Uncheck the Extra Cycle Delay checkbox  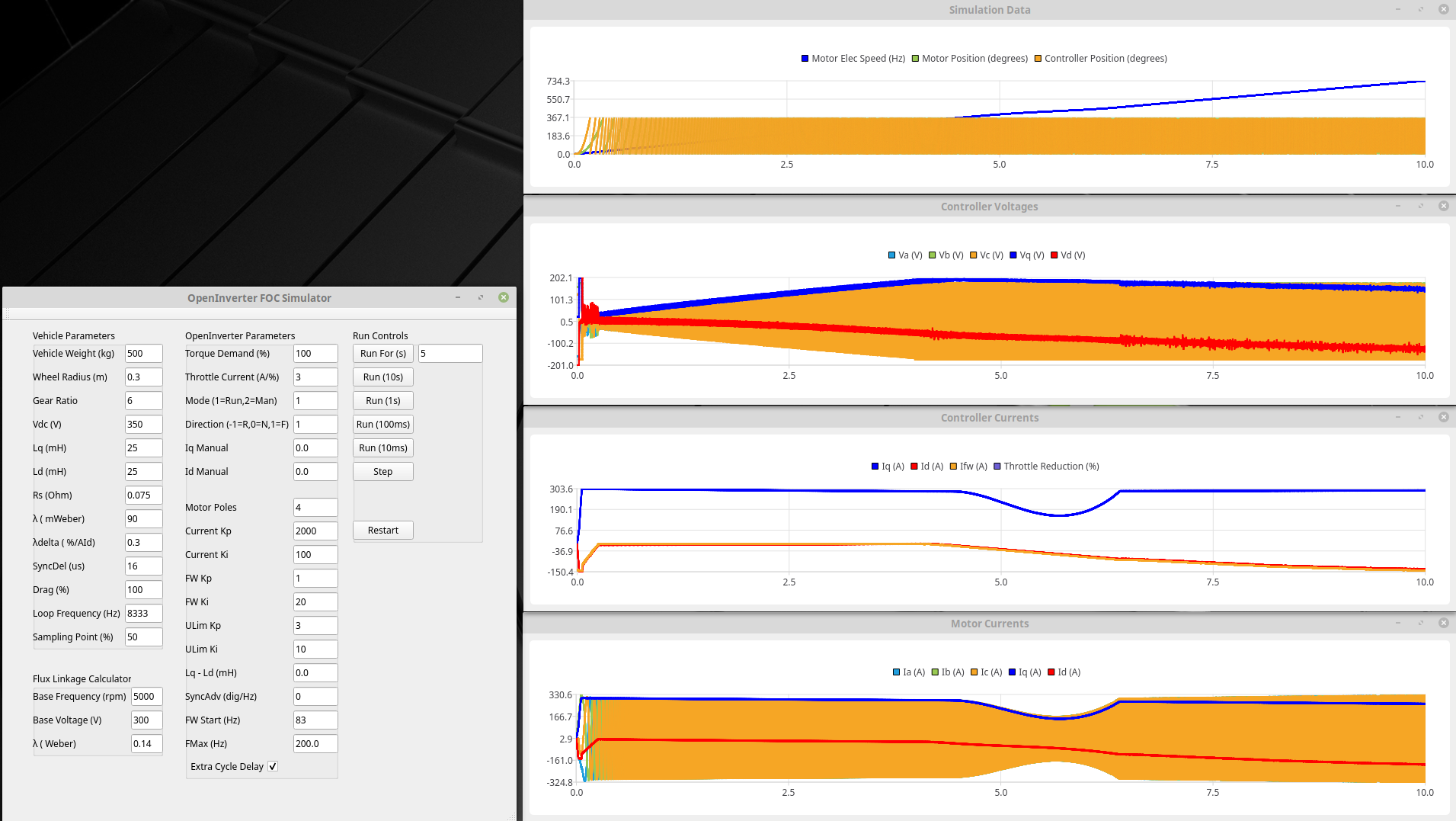[273, 767]
